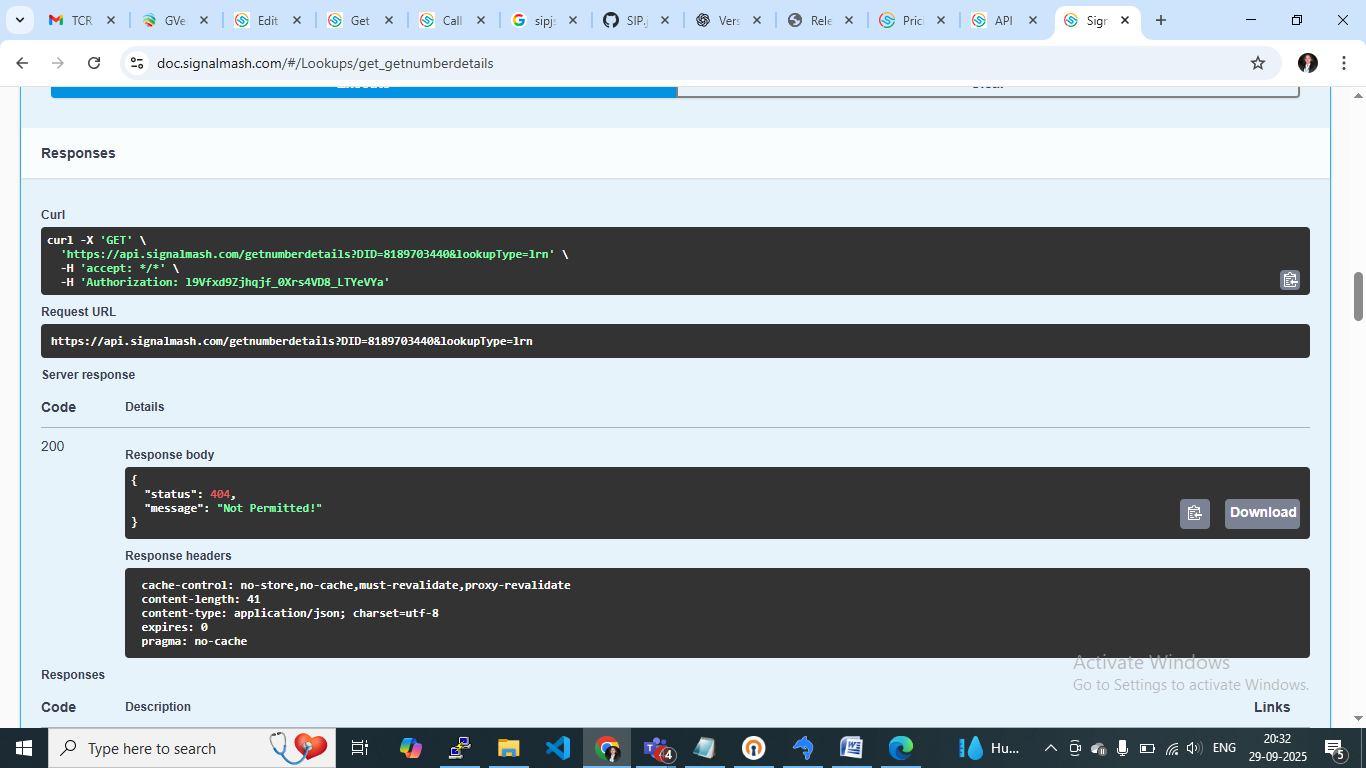
Task: Close the Pricing tab
Action: click(941, 20)
